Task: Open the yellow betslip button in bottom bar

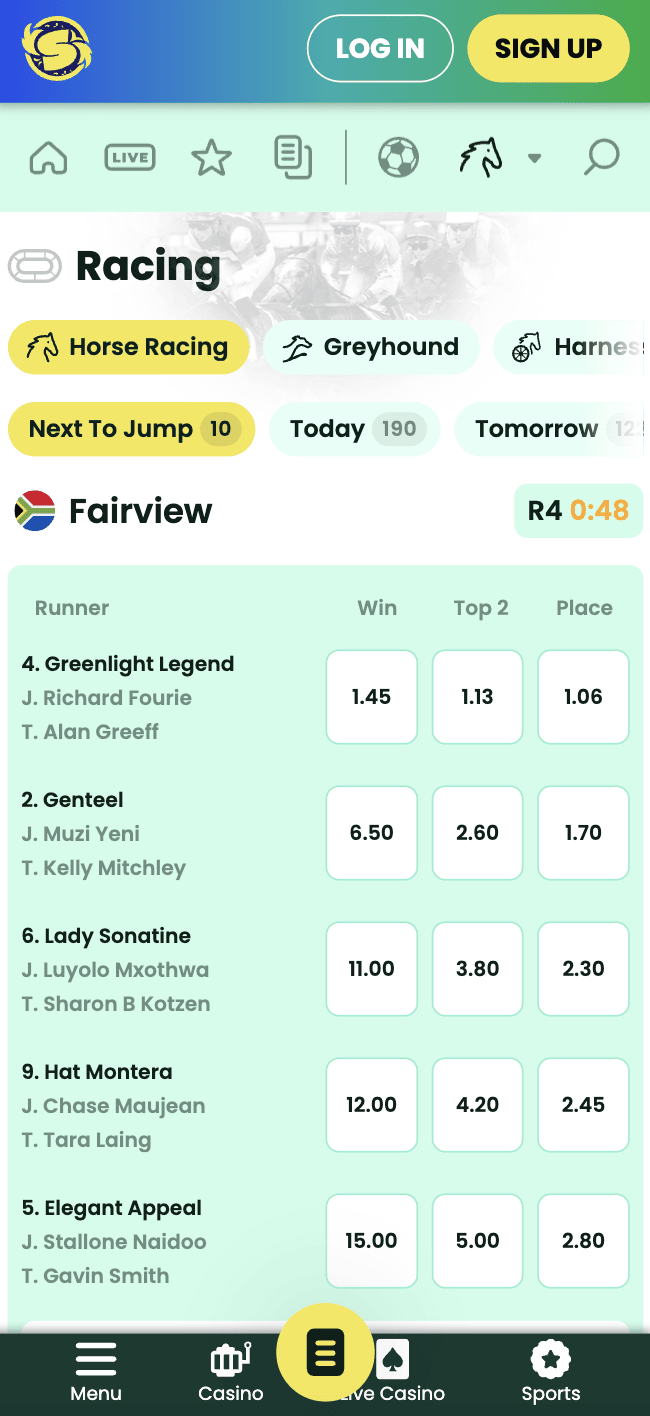Action: click(x=325, y=1354)
